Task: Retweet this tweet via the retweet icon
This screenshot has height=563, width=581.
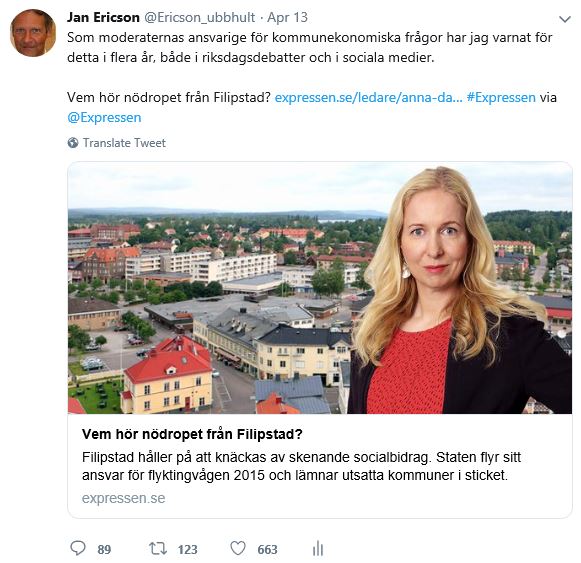Action: coord(158,548)
